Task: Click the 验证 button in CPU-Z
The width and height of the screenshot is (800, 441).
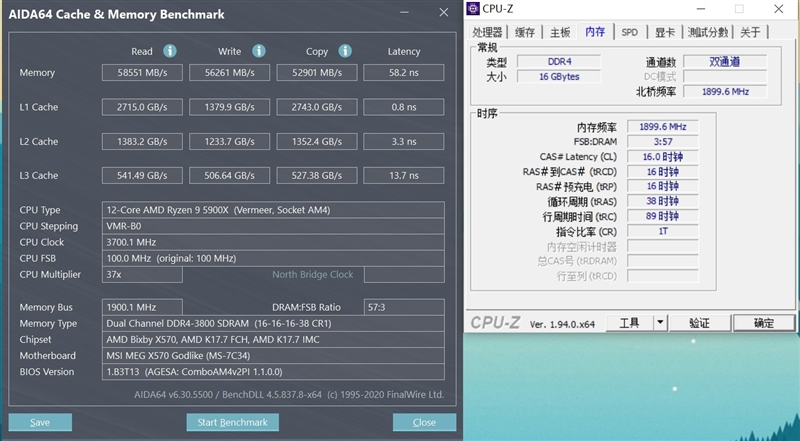Action: tap(699, 323)
